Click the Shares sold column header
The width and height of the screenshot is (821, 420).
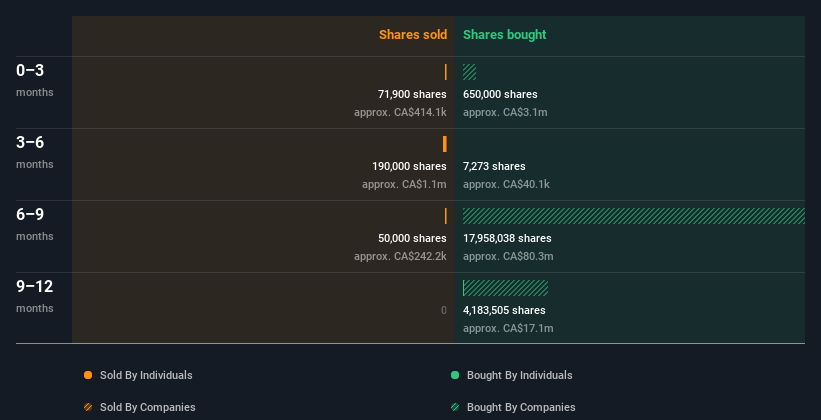(413, 35)
